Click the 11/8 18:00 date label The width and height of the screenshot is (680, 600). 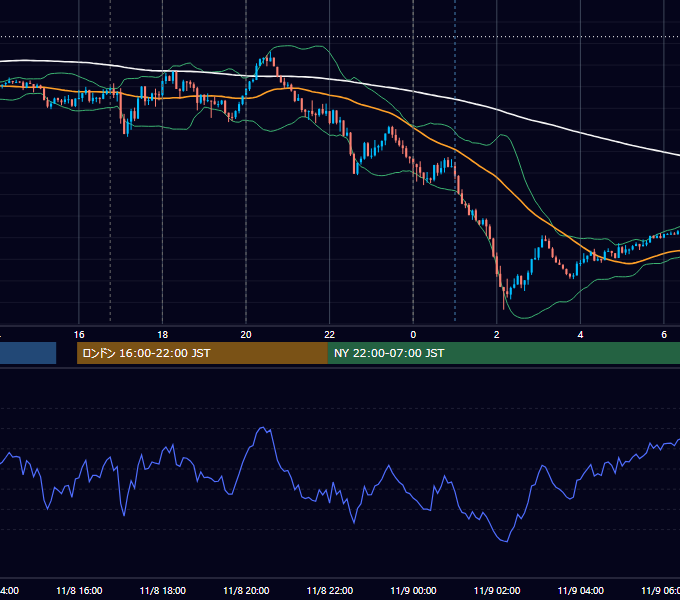(163, 591)
